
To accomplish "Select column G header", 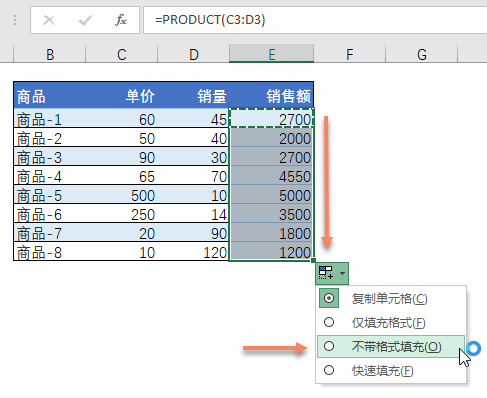I will click(422, 54).
